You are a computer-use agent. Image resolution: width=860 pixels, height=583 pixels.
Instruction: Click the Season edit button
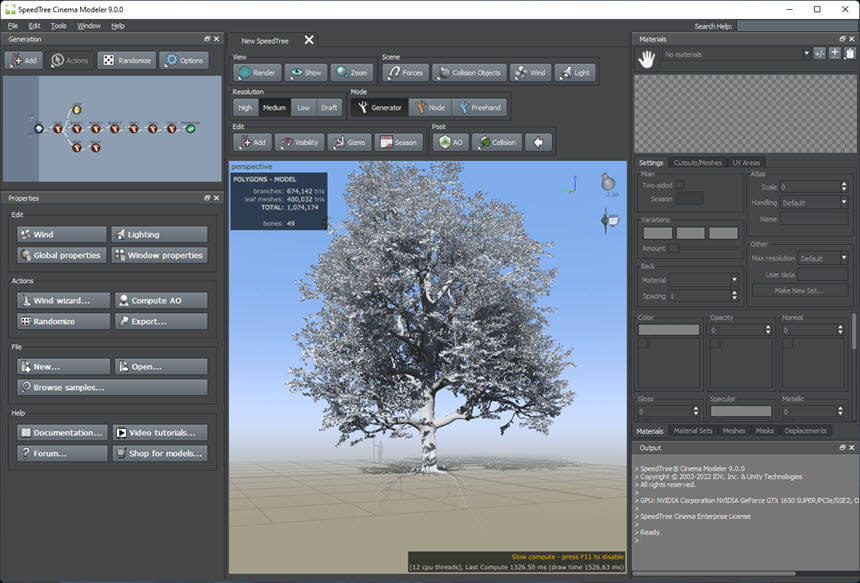(x=399, y=143)
